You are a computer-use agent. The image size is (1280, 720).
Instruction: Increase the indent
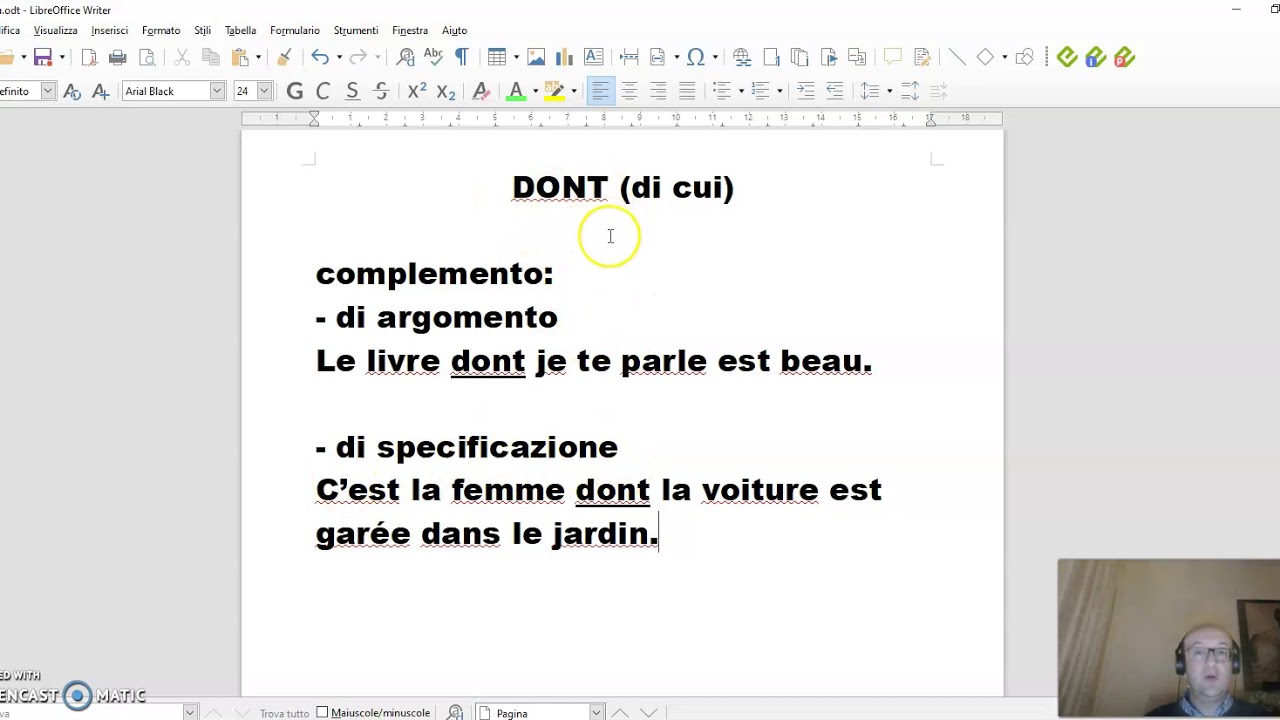click(x=805, y=91)
